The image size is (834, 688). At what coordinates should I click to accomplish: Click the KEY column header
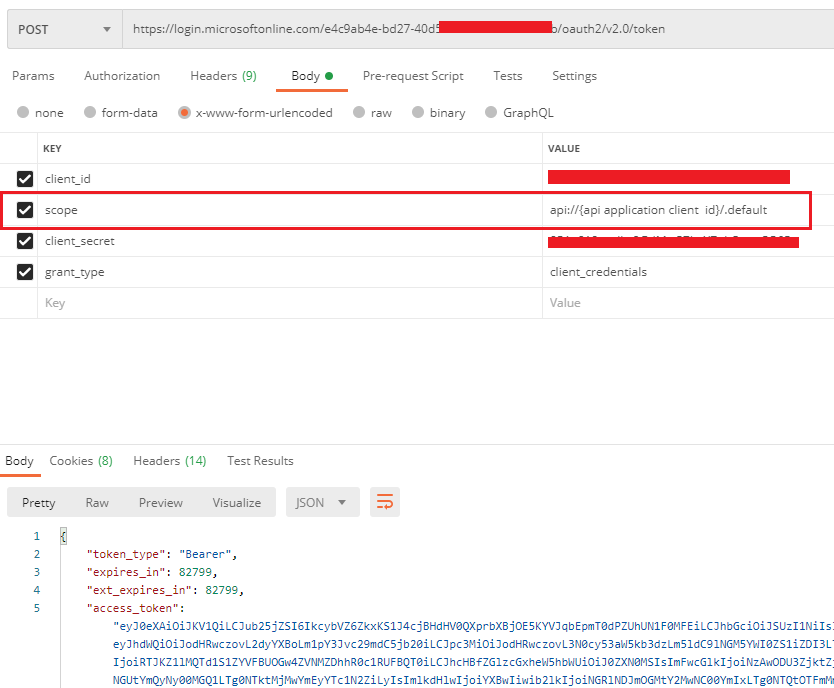pyautogui.click(x=52, y=148)
